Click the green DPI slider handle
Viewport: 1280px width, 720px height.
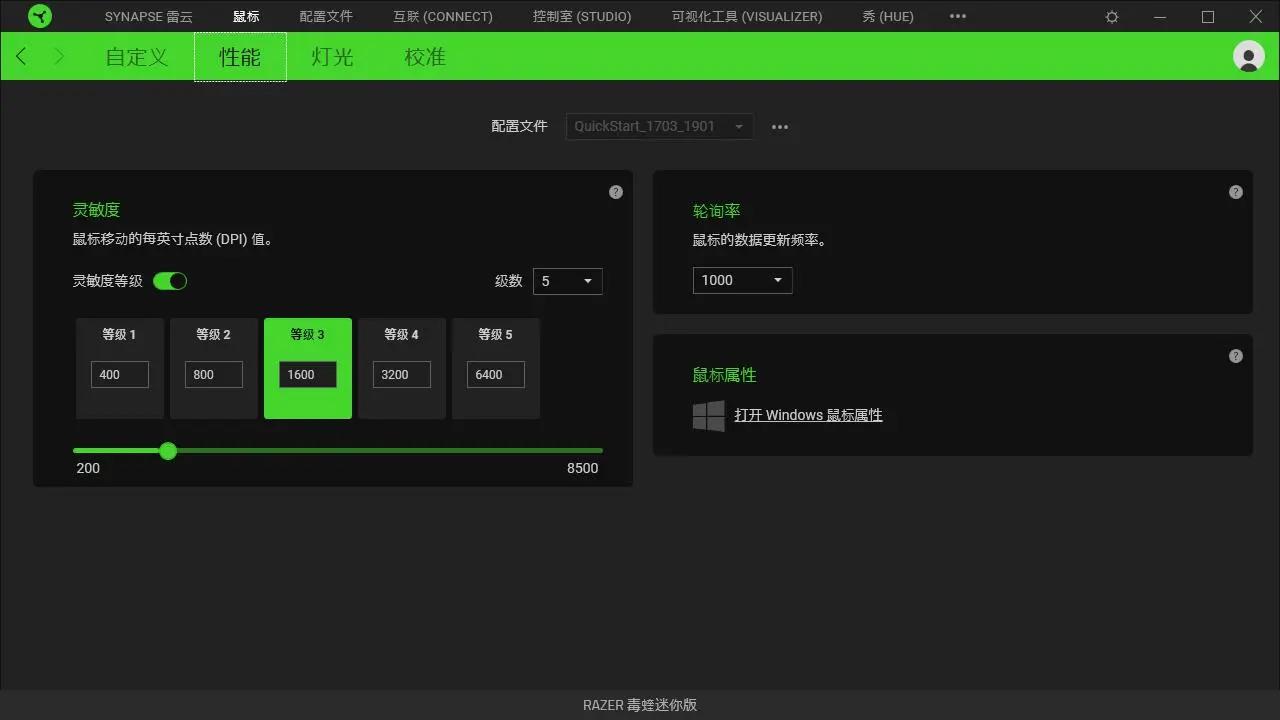167,451
